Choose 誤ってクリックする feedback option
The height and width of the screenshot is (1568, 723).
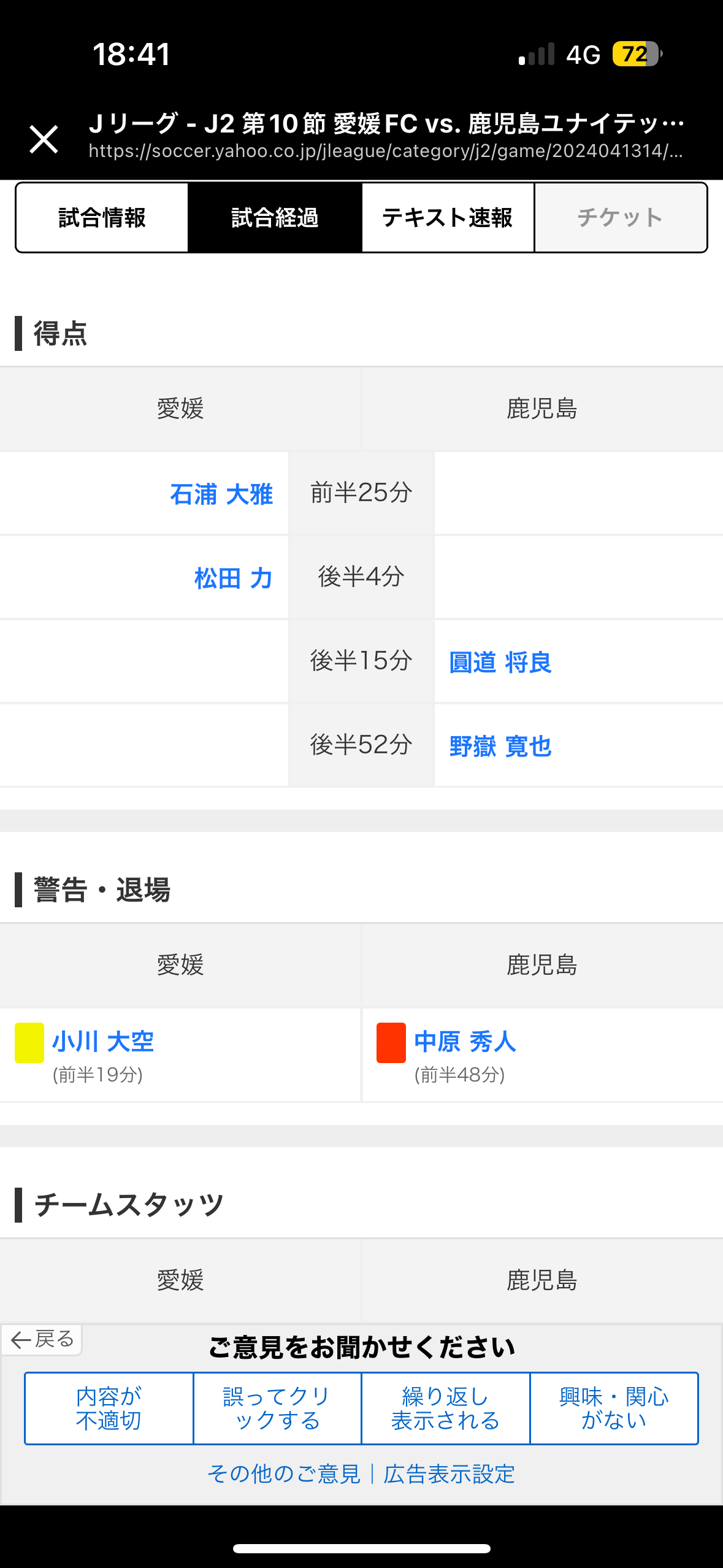(x=277, y=1409)
